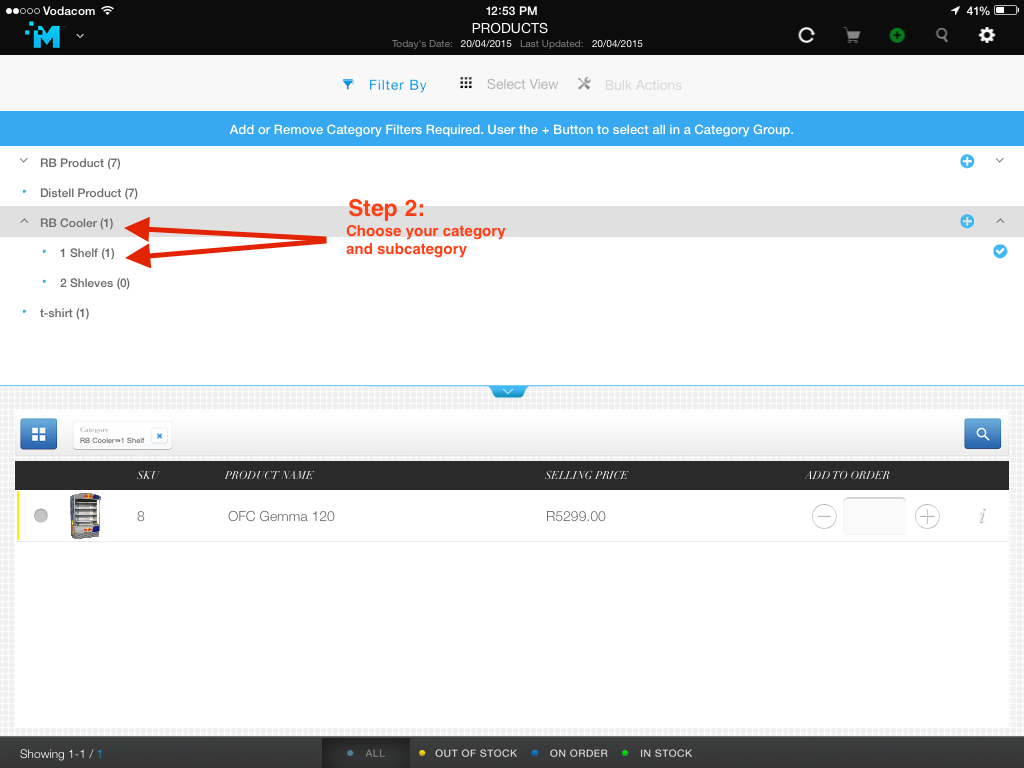Open the top bar search icon

[x=942, y=35]
